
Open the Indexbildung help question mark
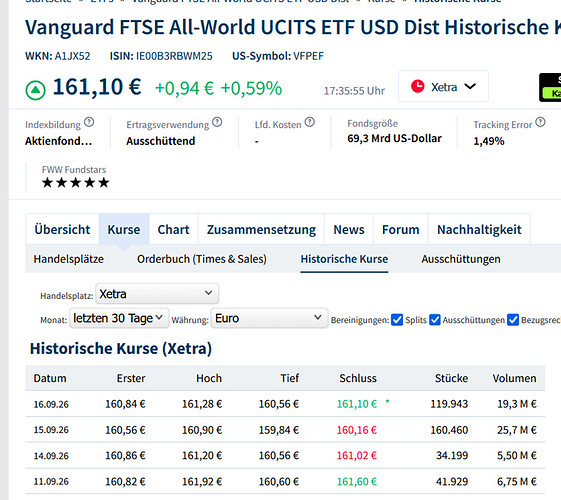point(89,123)
